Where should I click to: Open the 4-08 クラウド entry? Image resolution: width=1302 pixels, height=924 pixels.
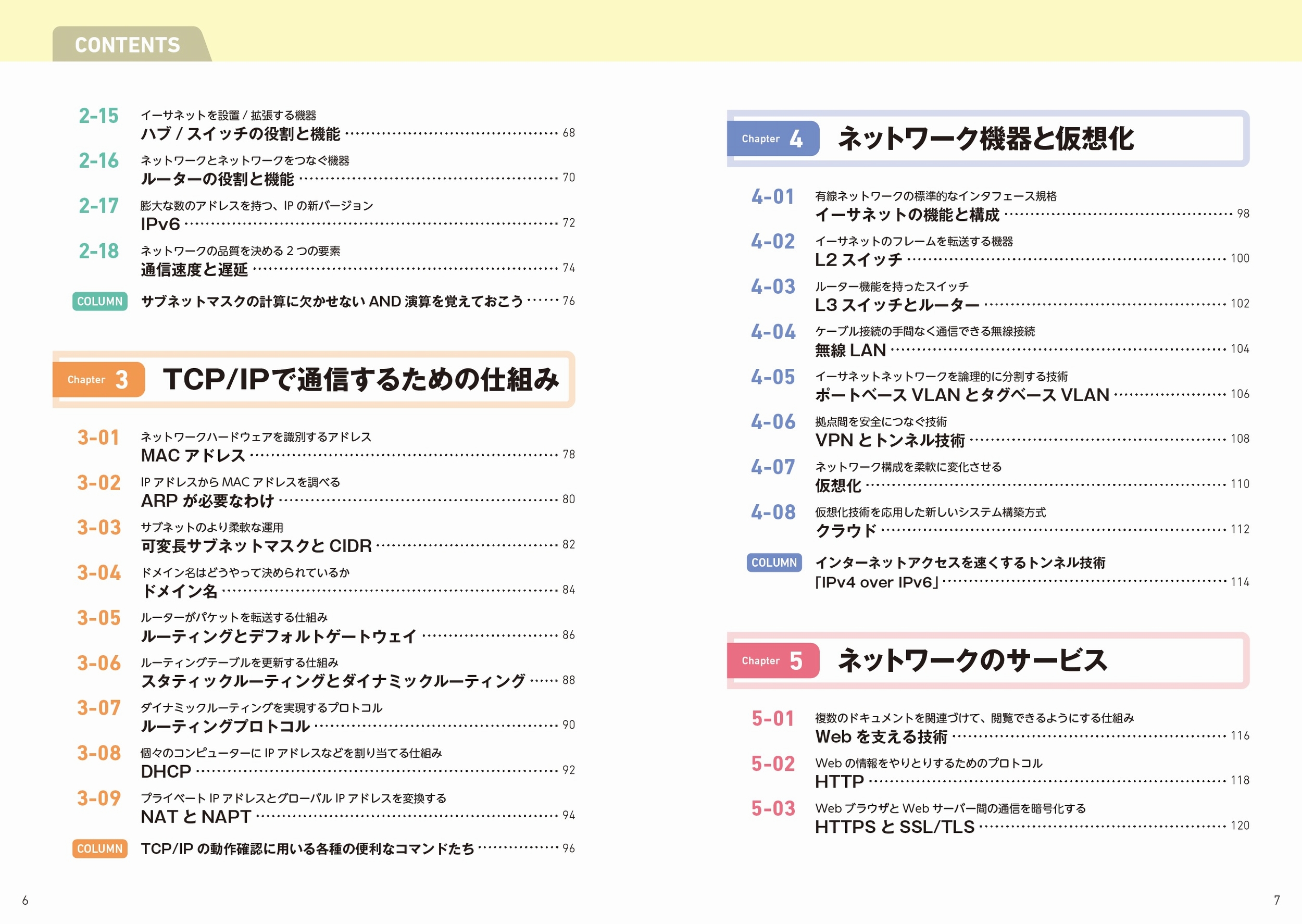[x=1000, y=521]
